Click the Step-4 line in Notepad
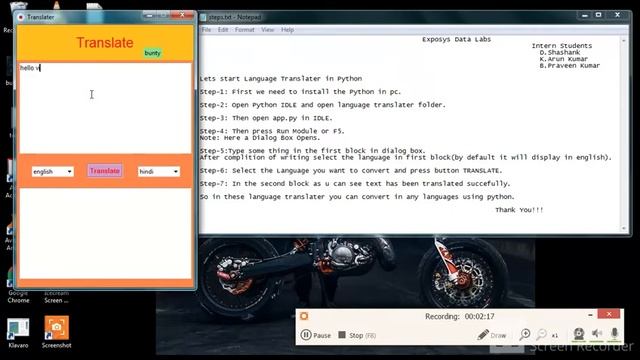Image resolution: width=640 pixels, height=360 pixels. point(272,131)
